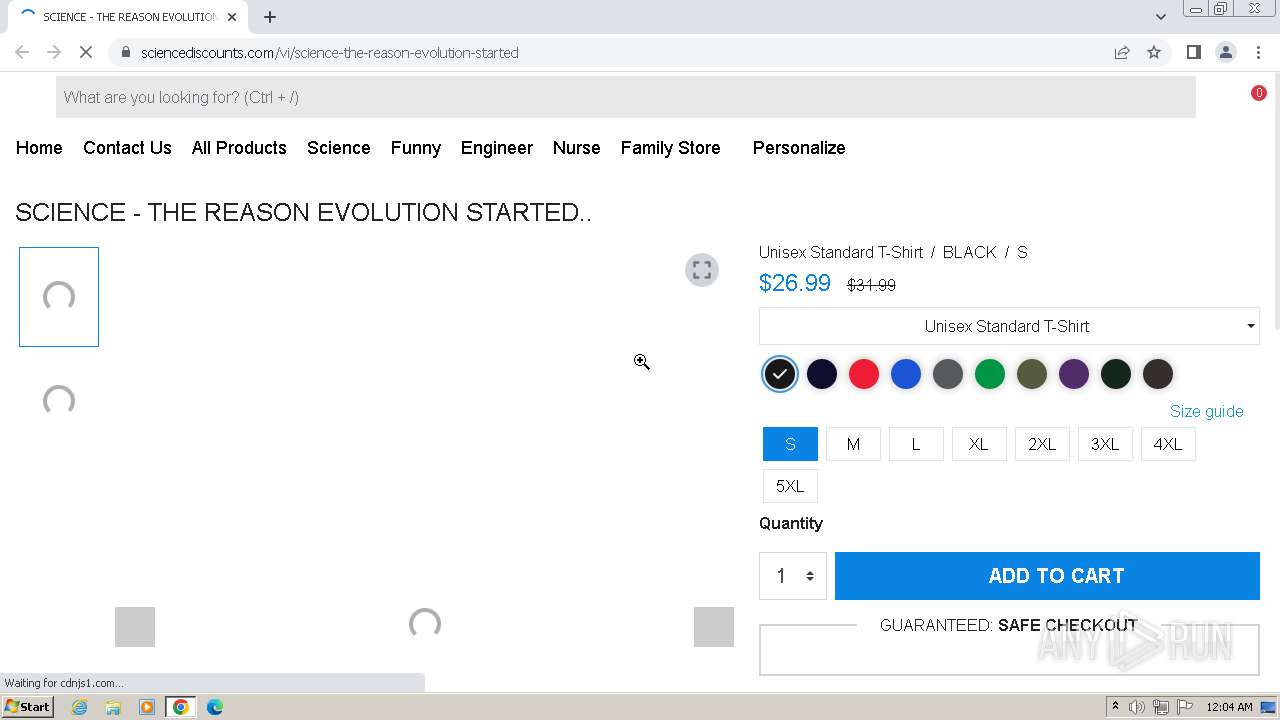Image resolution: width=1280 pixels, height=720 pixels.
Task: Click the browser address bar URL
Action: coord(330,53)
